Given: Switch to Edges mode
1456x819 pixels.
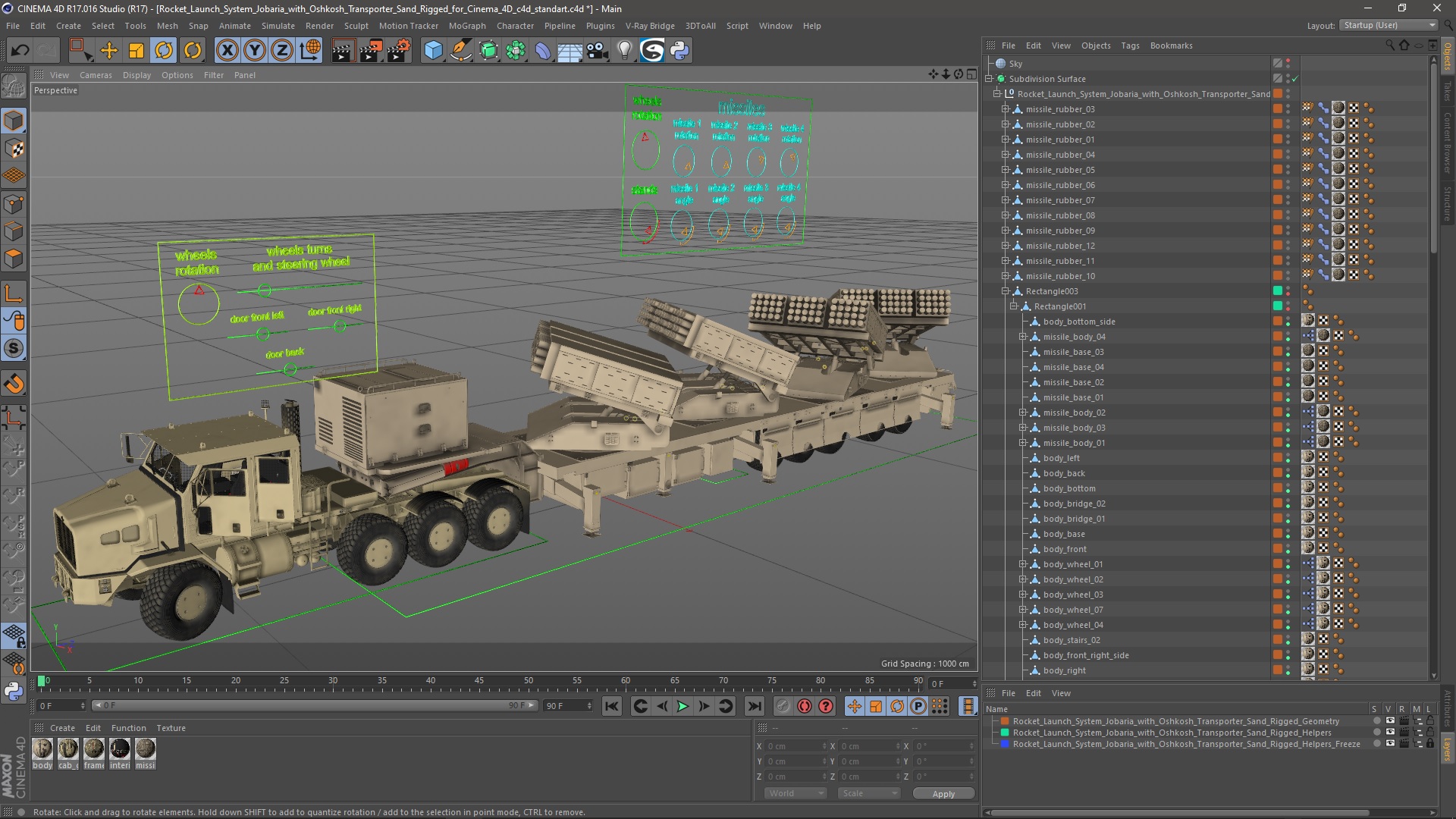Looking at the screenshot, I should [x=14, y=231].
